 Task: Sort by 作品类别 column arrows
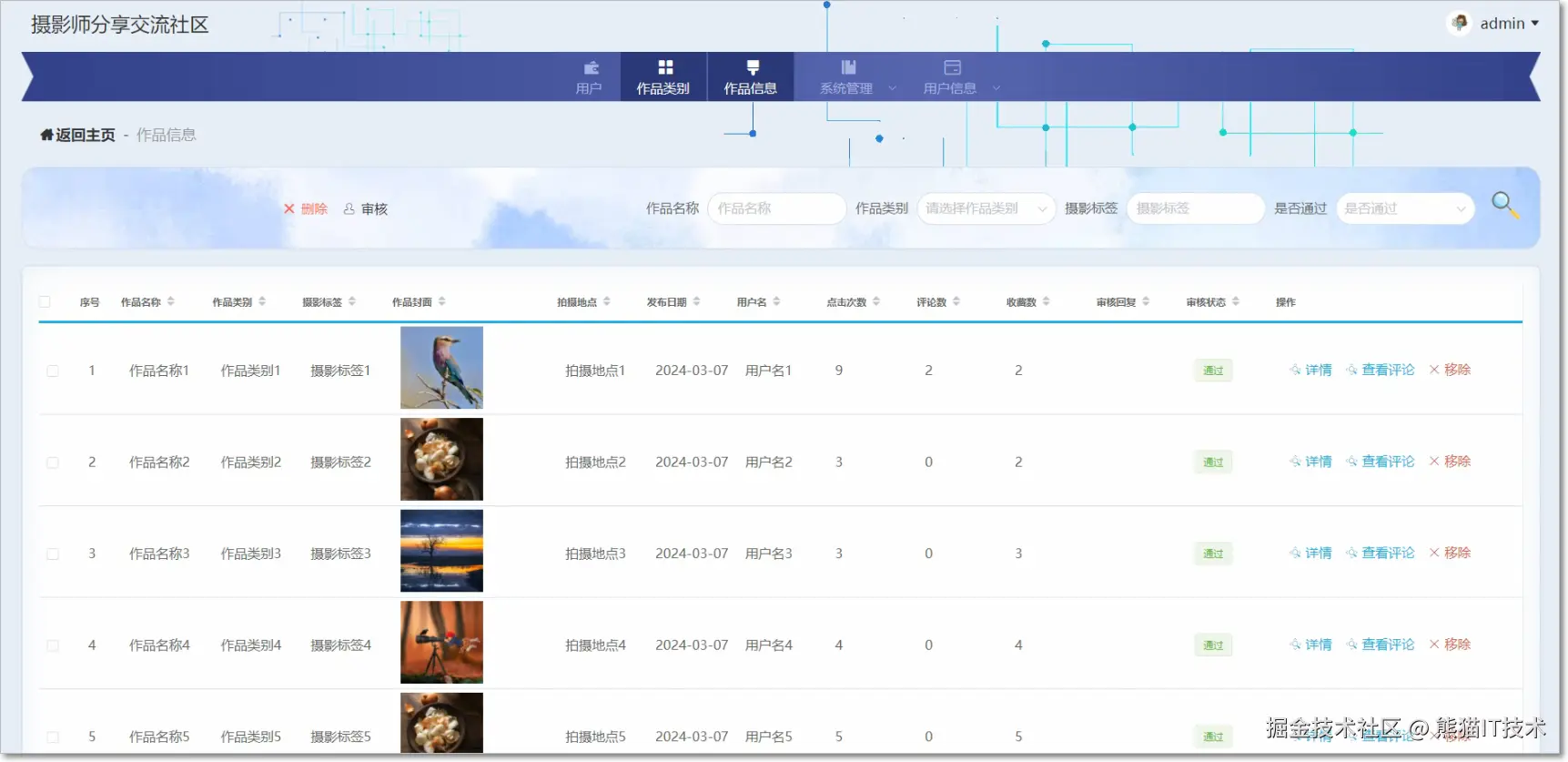[x=262, y=301]
